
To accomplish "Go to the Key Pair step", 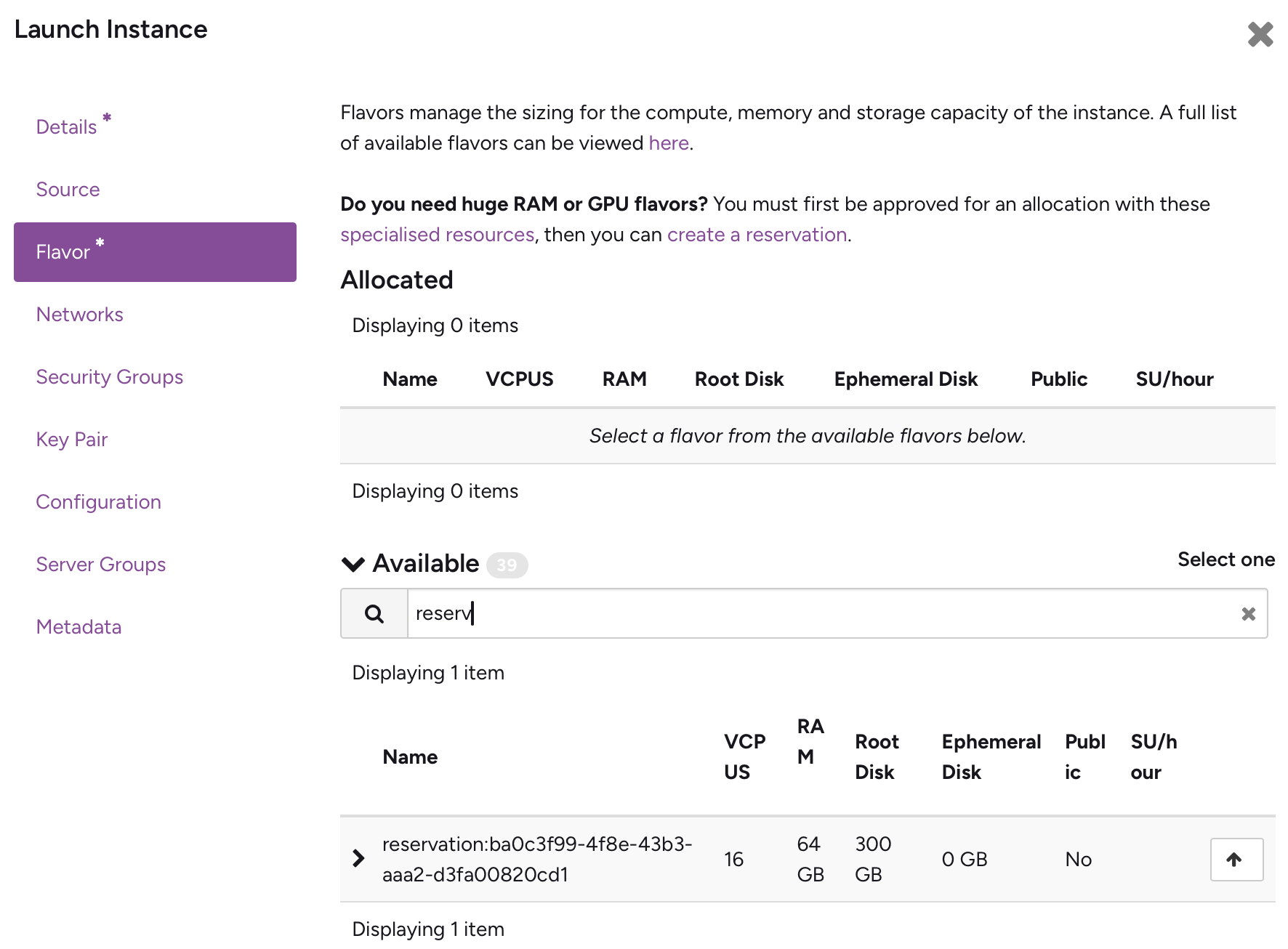I will (x=71, y=440).
